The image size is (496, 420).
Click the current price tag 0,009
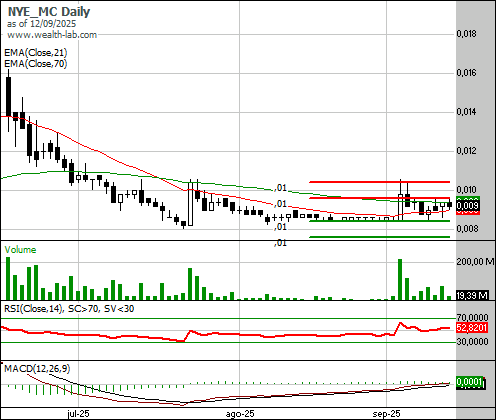(468, 206)
